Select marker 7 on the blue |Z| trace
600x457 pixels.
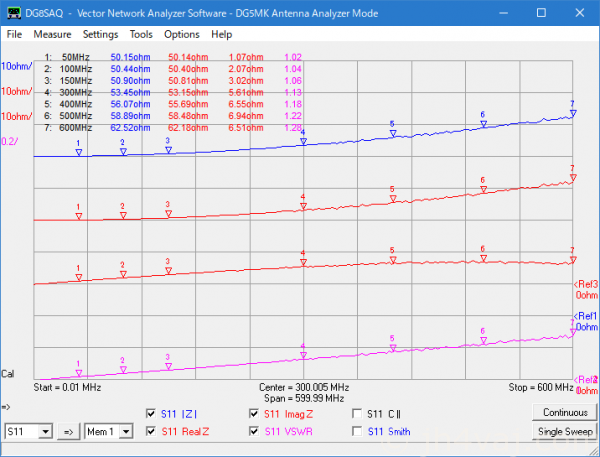pos(572,113)
